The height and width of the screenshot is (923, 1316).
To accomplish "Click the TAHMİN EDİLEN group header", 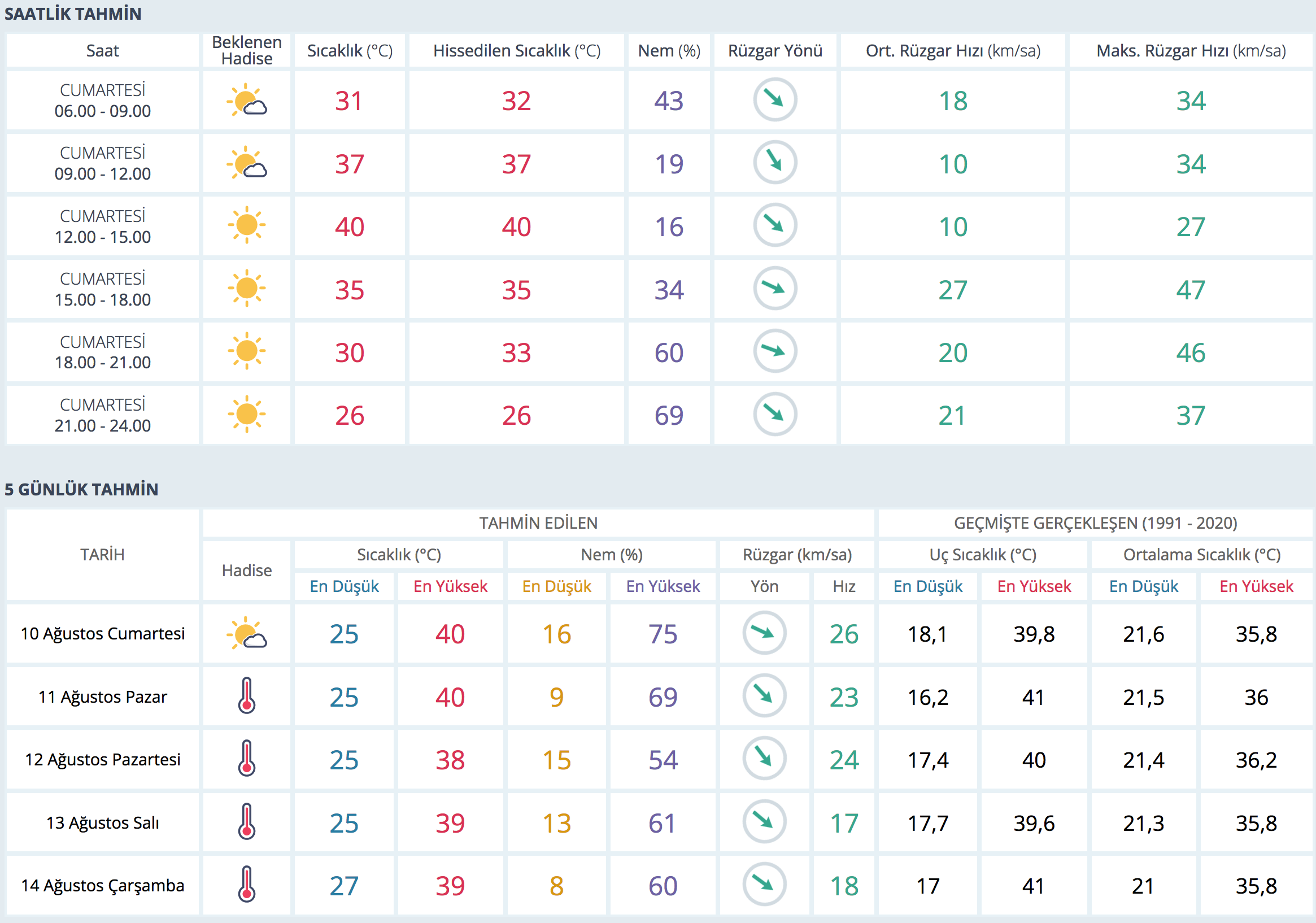I will [538, 523].
